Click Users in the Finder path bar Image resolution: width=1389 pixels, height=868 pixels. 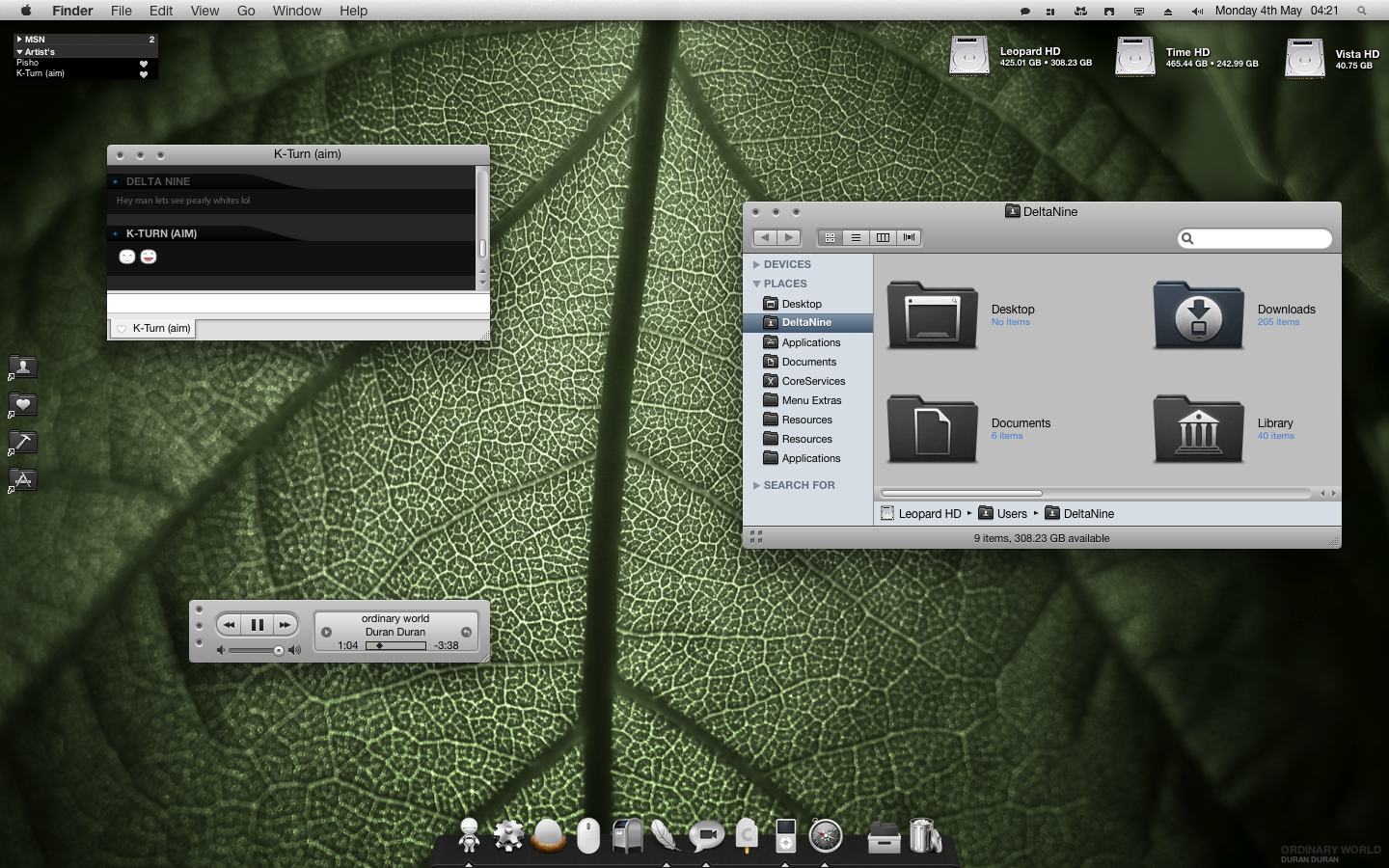coord(1003,513)
